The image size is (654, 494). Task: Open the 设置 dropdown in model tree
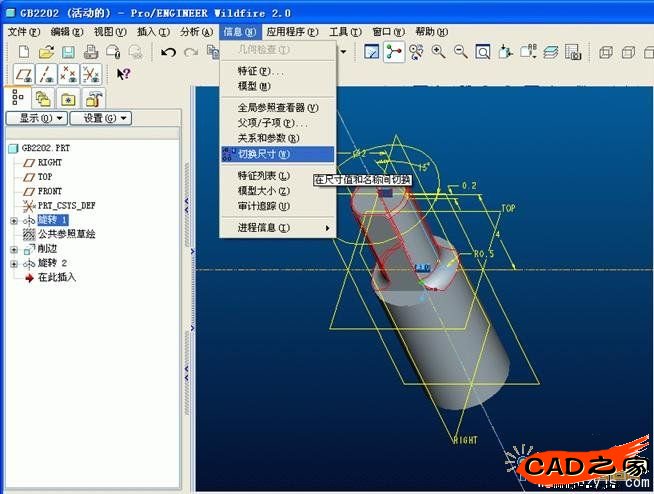pyautogui.click(x=106, y=118)
